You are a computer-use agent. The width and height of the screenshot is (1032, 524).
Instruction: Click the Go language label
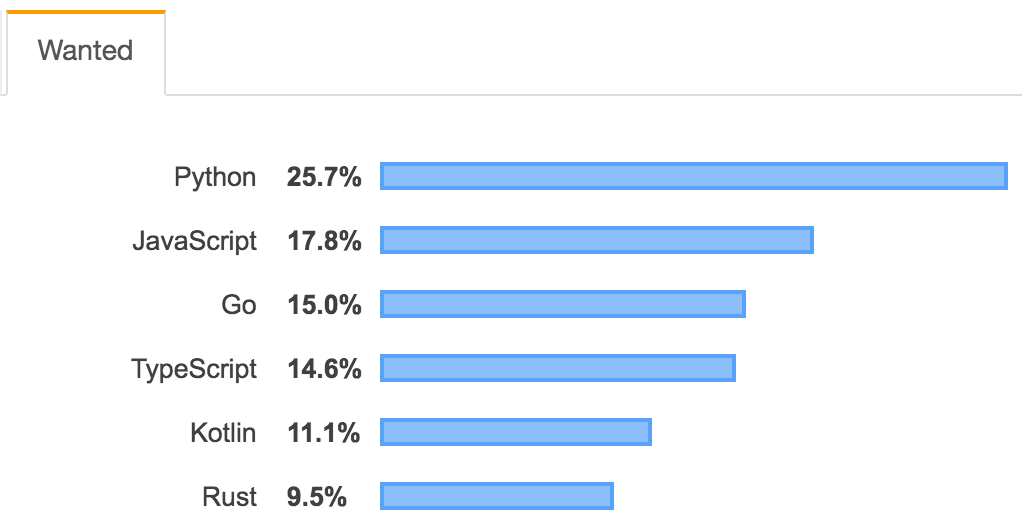pyautogui.click(x=238, y=305)
